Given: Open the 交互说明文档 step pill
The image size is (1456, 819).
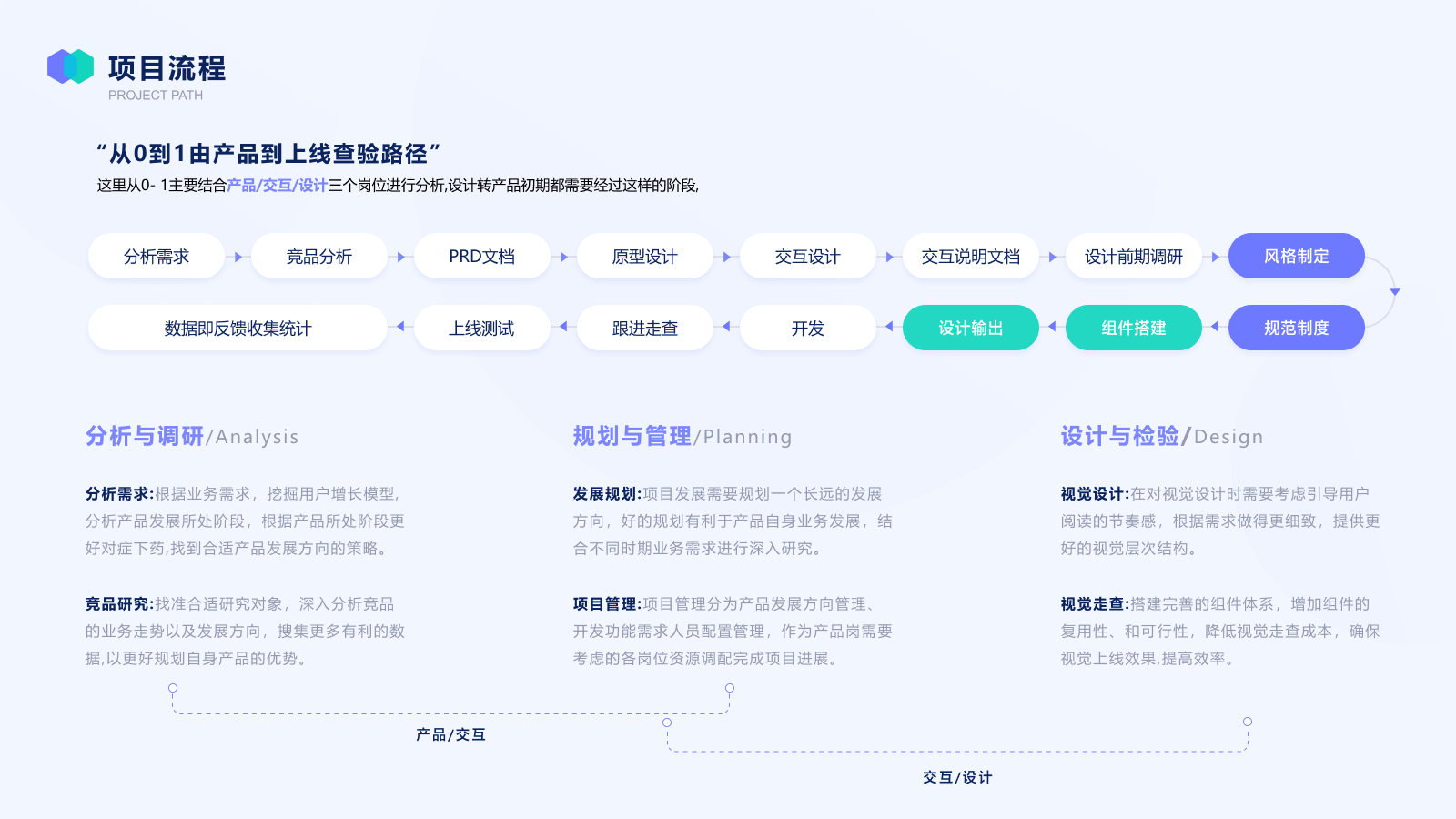Looking at the screenshot, I should [971, 256].
